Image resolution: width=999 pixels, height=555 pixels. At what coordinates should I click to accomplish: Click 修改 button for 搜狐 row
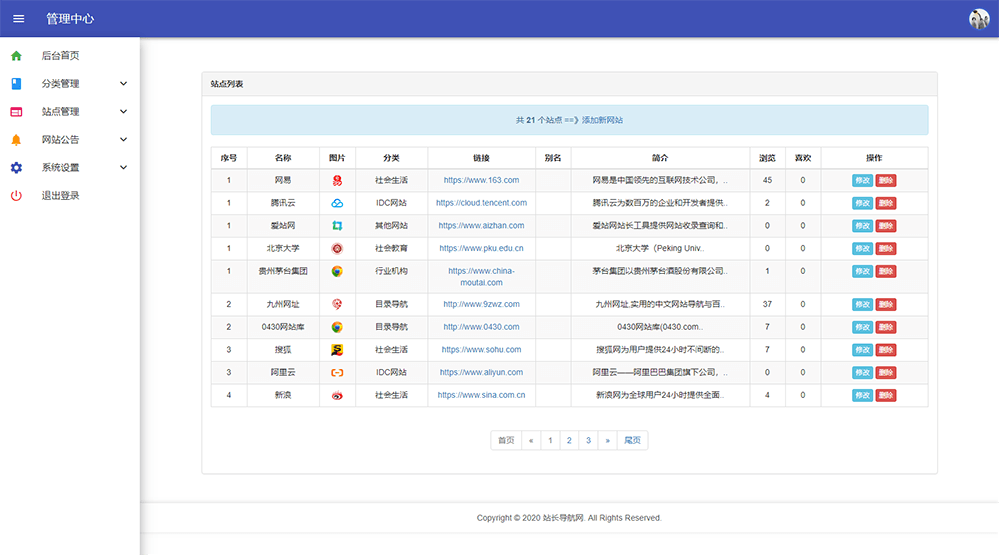pos(862,350)
